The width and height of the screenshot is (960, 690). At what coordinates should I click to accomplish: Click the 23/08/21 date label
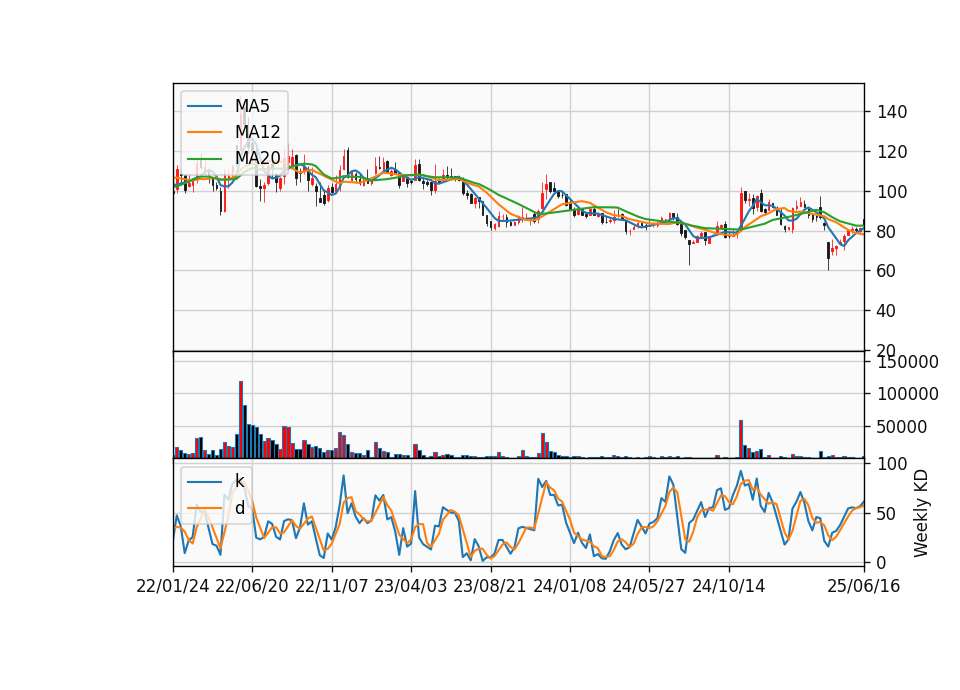pos(490,586)
